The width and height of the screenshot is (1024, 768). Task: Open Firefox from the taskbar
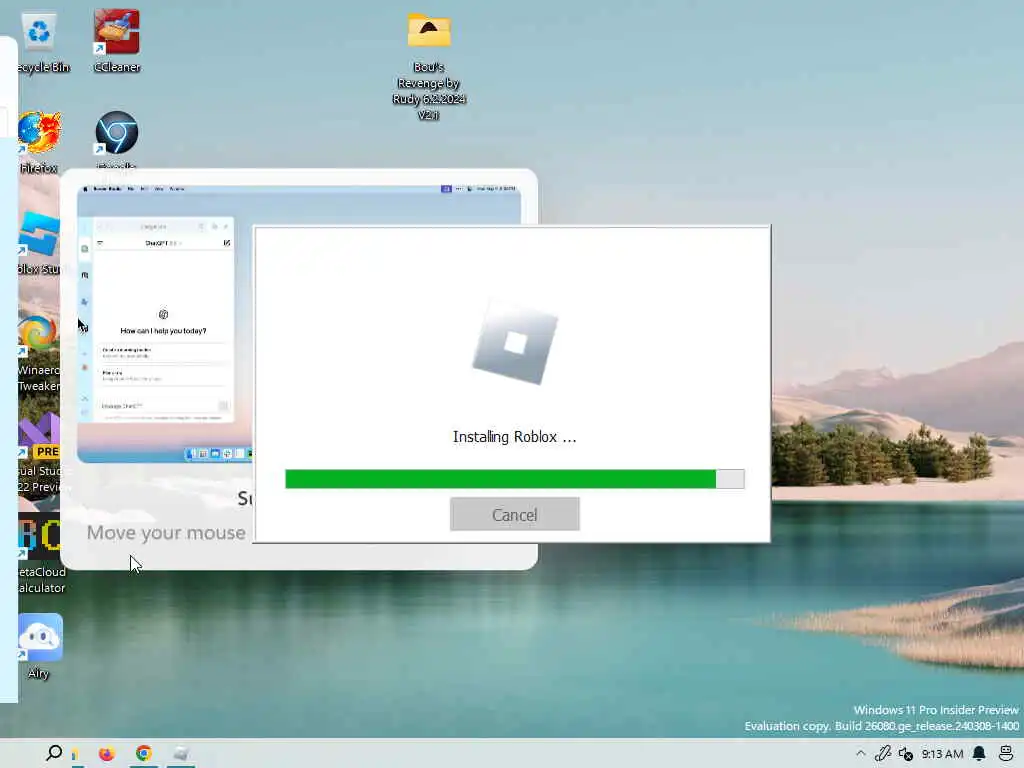pyautogui.click(x=106, y=754)
